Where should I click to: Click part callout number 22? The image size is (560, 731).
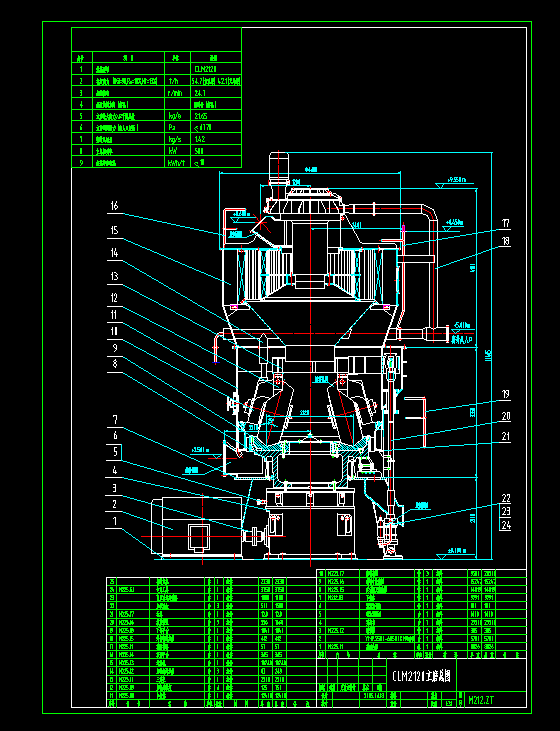pos(506,498)
